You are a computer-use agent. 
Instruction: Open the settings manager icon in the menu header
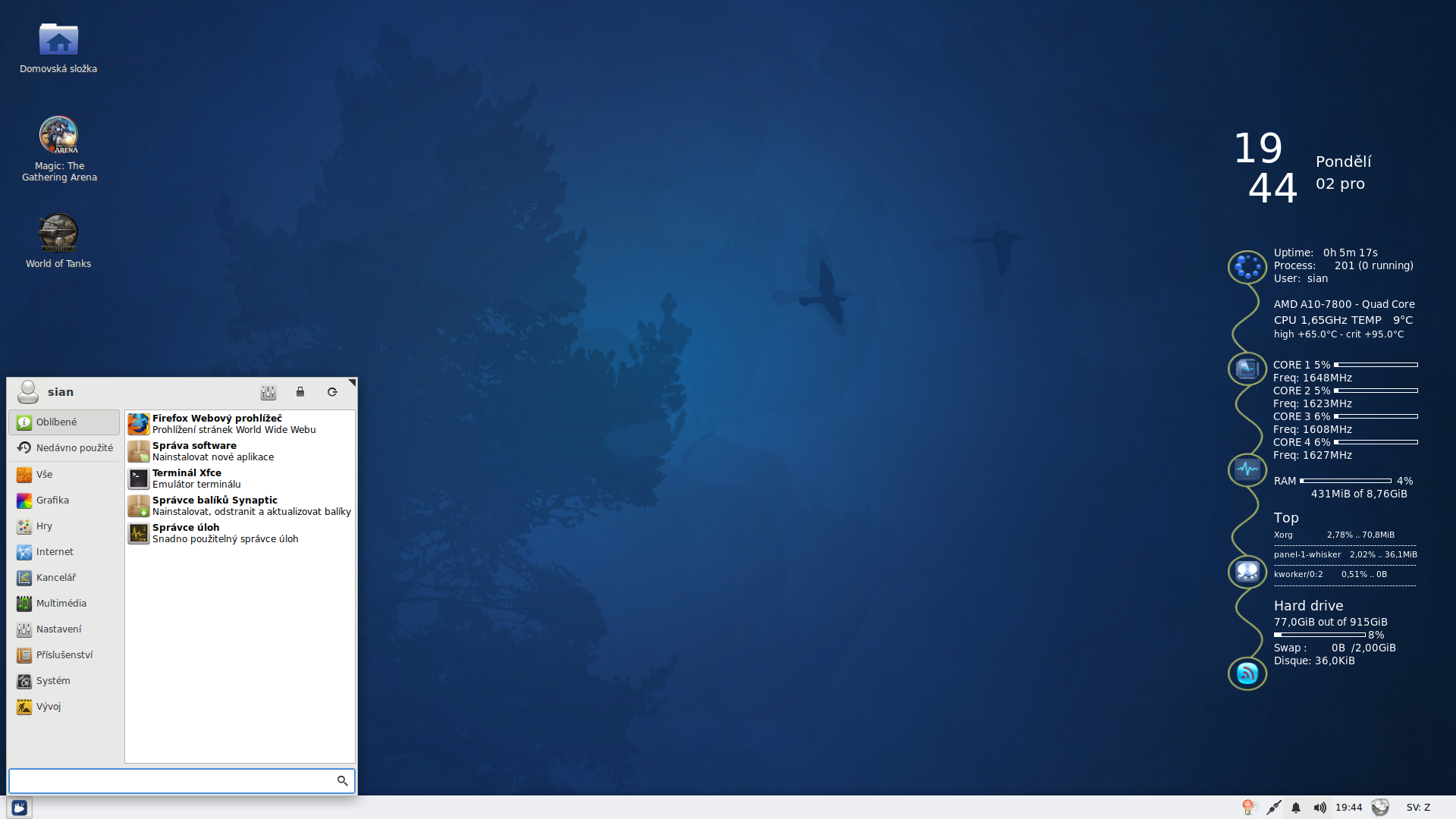(268, 392)
